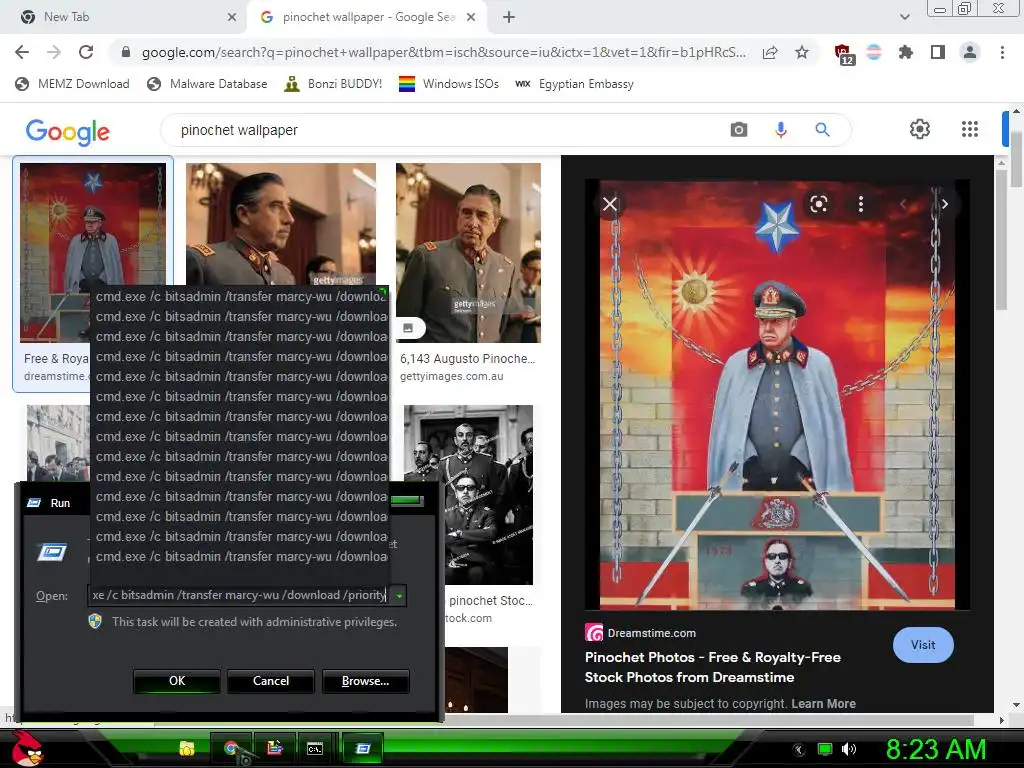
Task: Open the Malware Database bookmark
Action: [207, 84]
